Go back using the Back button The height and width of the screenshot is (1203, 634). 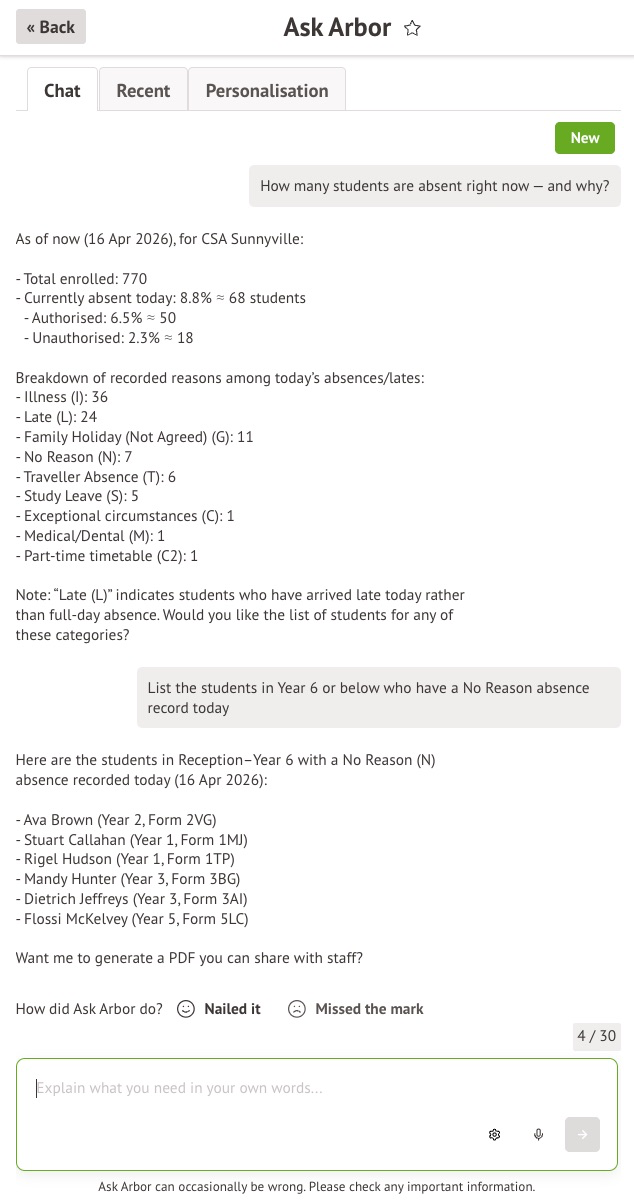click(51, 27)
